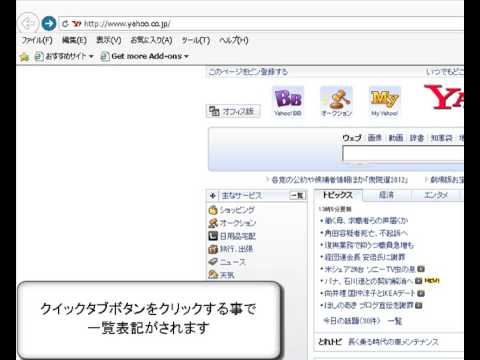Click the greyed-out Back arrow button
480x360 pixels.
click(28, 24)
